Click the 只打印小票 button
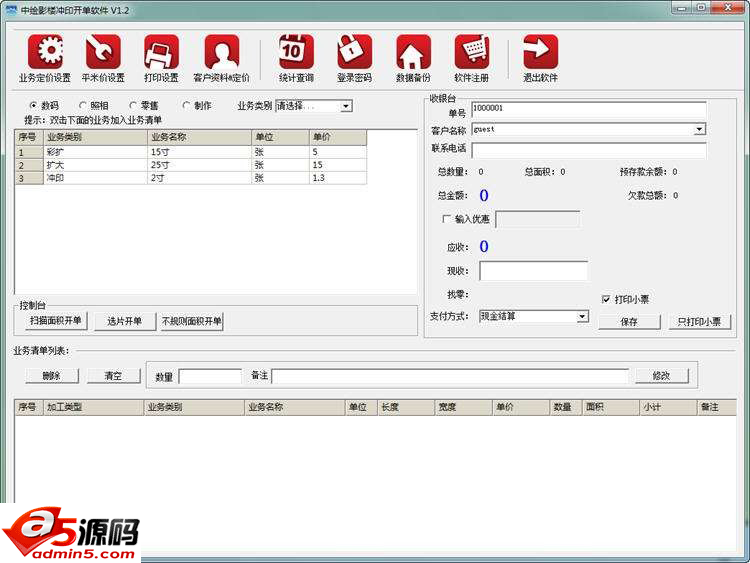 [x=699, y=321]
